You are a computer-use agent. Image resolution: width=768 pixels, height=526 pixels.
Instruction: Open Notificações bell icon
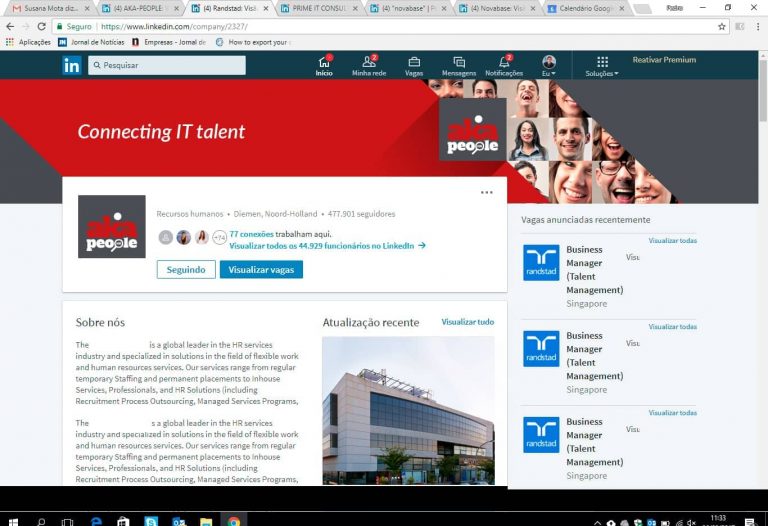click(504, 66)
